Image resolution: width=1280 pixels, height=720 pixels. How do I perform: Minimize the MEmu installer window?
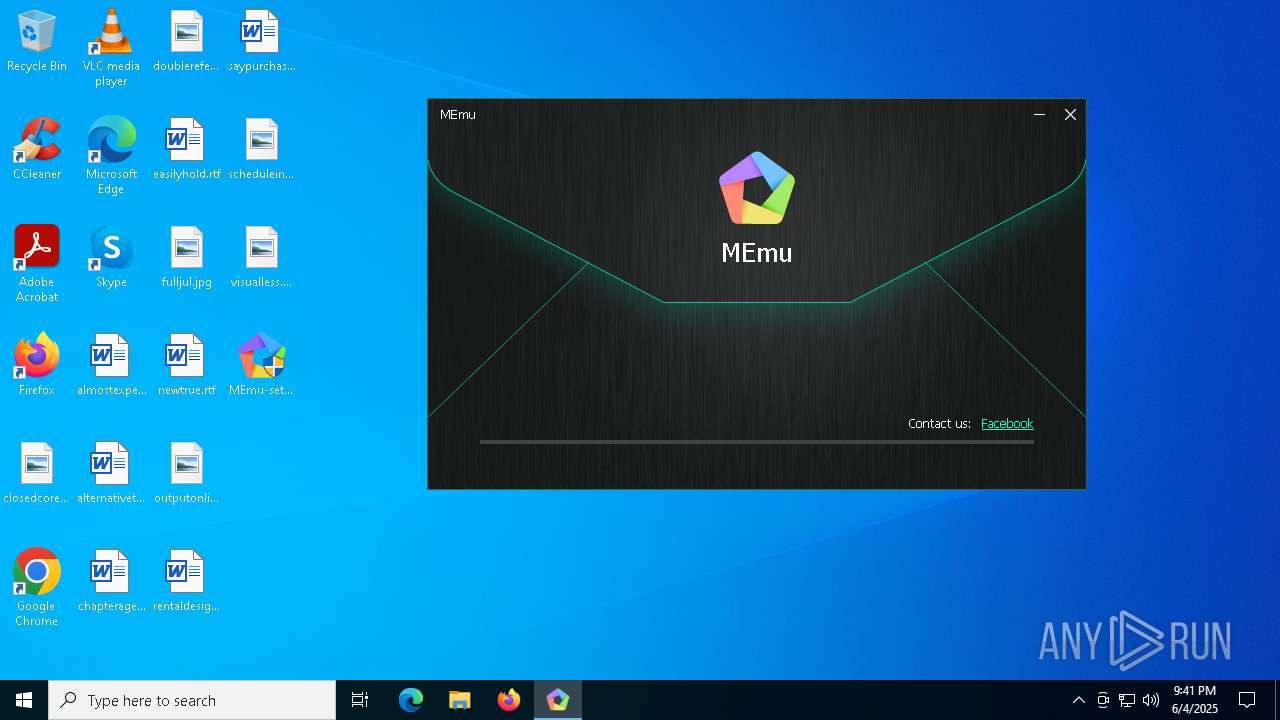[x=1039, y=115]
